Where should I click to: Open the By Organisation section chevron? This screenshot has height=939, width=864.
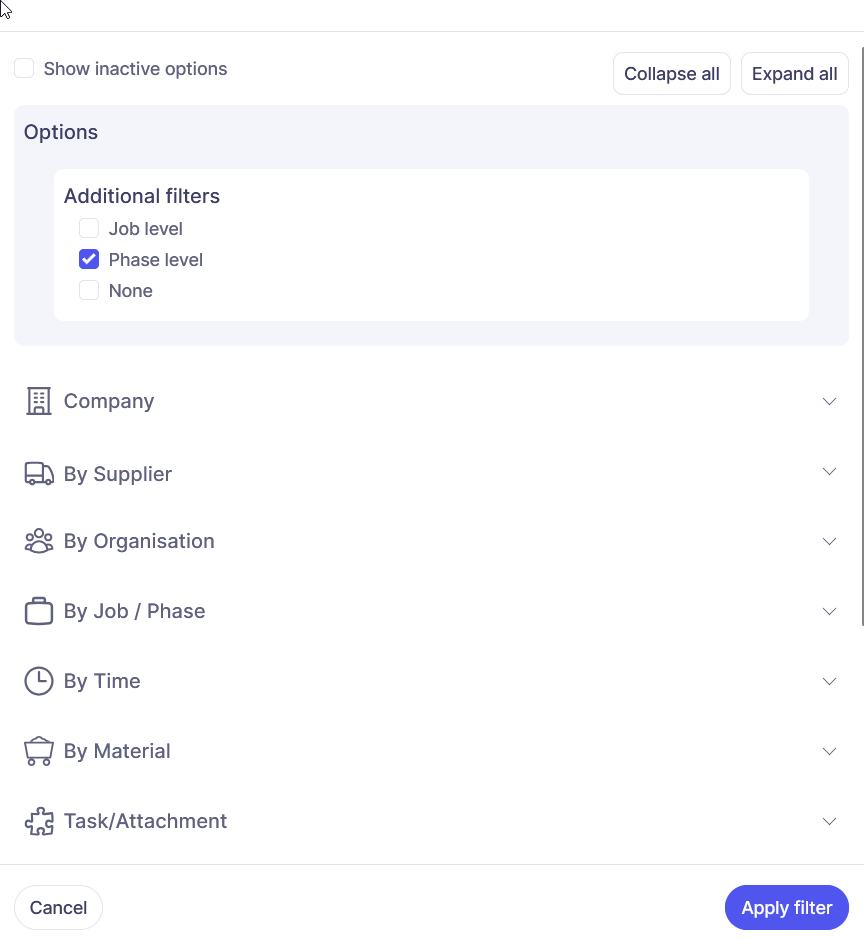829,541
